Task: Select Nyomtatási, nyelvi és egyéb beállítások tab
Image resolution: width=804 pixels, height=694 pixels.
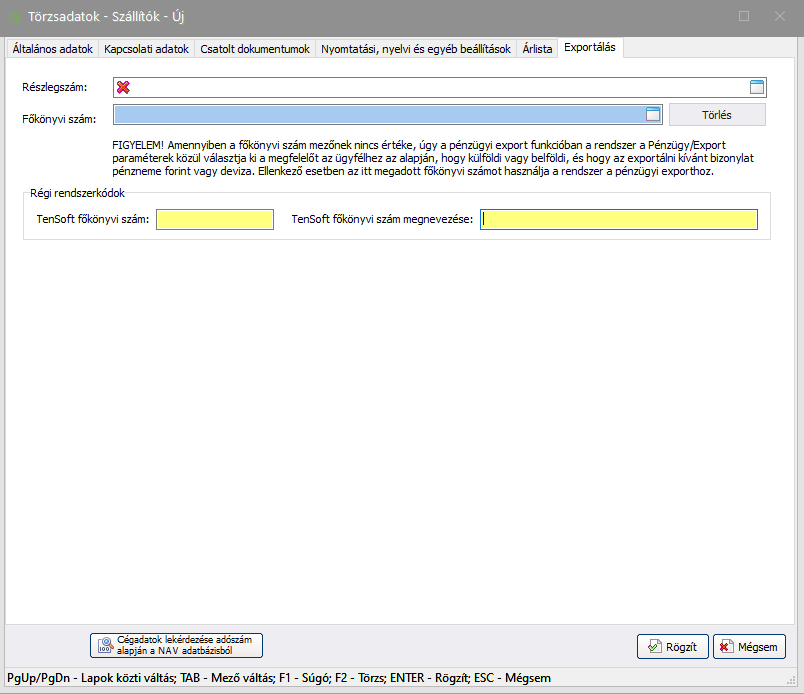Action: 416,49
